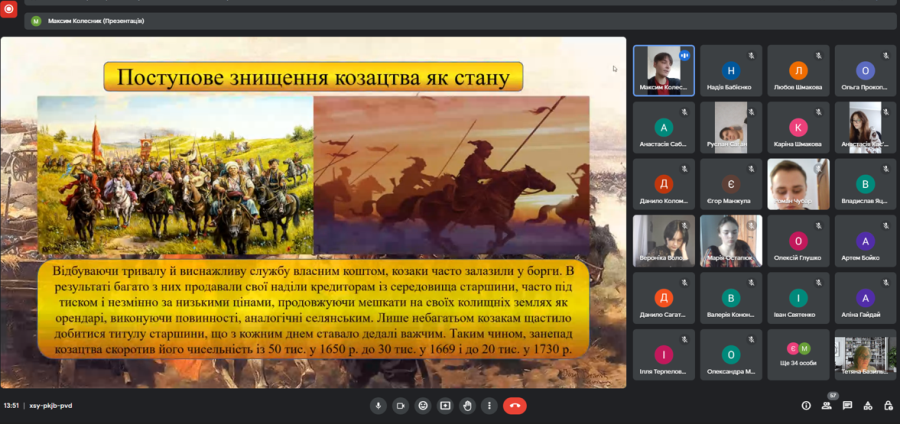
Task: Click the 13:51 clock text
Action: pyautogui.click(x=11, y=406)
